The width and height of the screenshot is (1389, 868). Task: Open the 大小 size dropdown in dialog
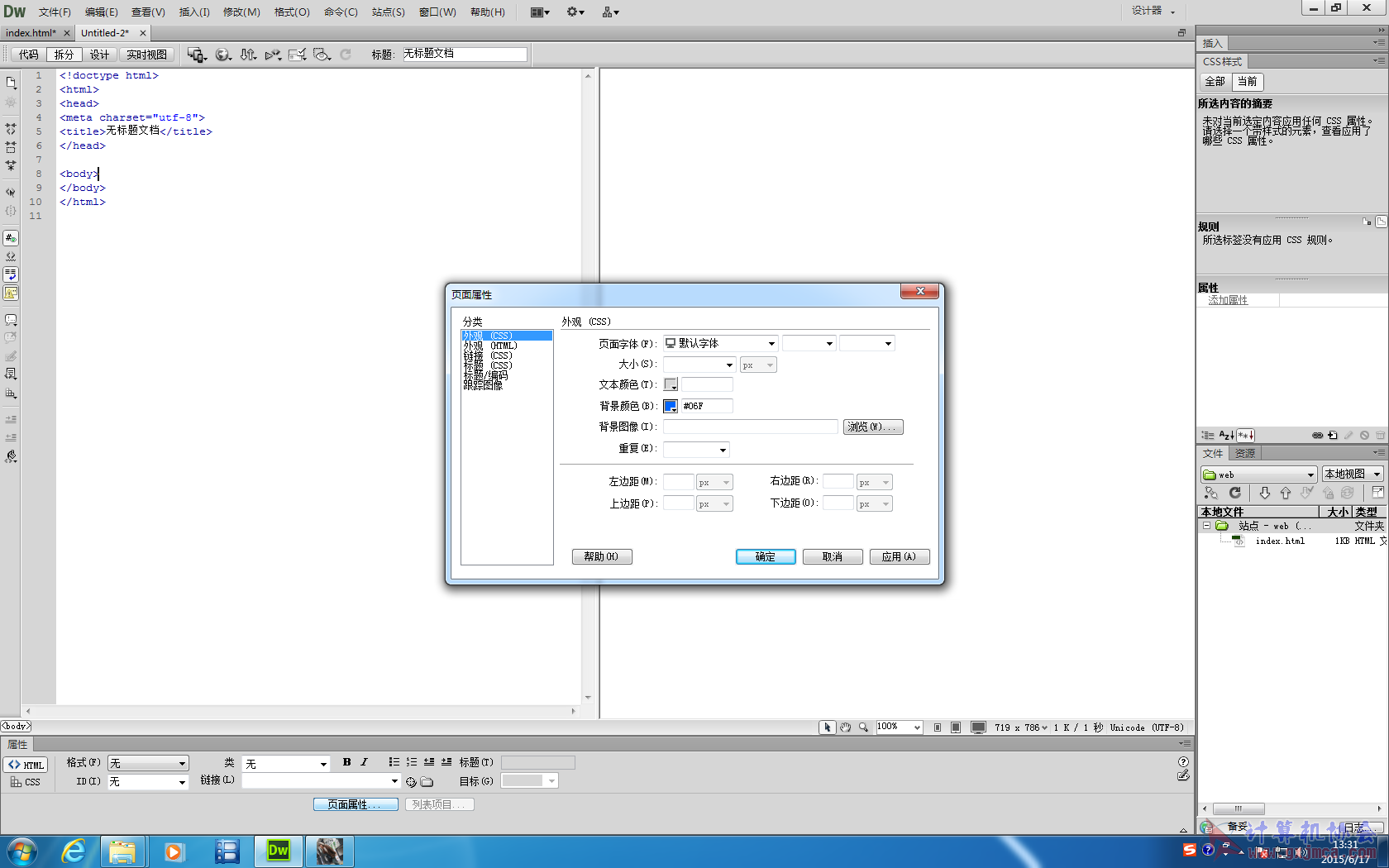click(x=699, y=365)
